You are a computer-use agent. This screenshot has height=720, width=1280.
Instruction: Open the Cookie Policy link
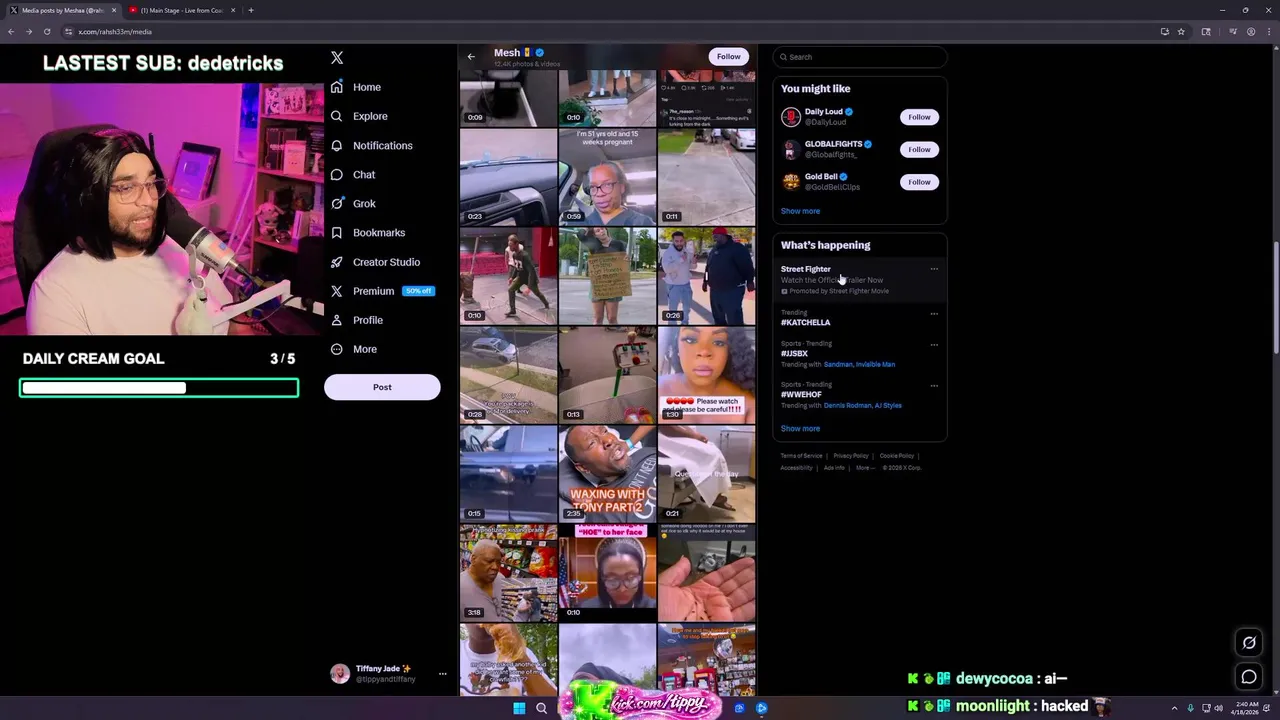click(897, 456)
